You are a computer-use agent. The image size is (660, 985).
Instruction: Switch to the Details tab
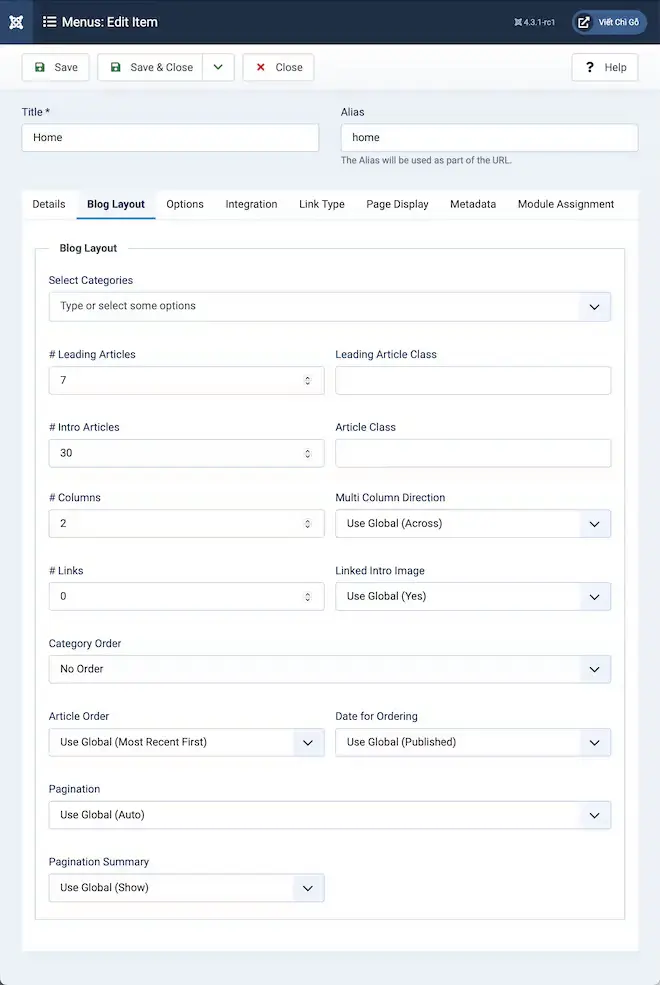pos(49,204)
